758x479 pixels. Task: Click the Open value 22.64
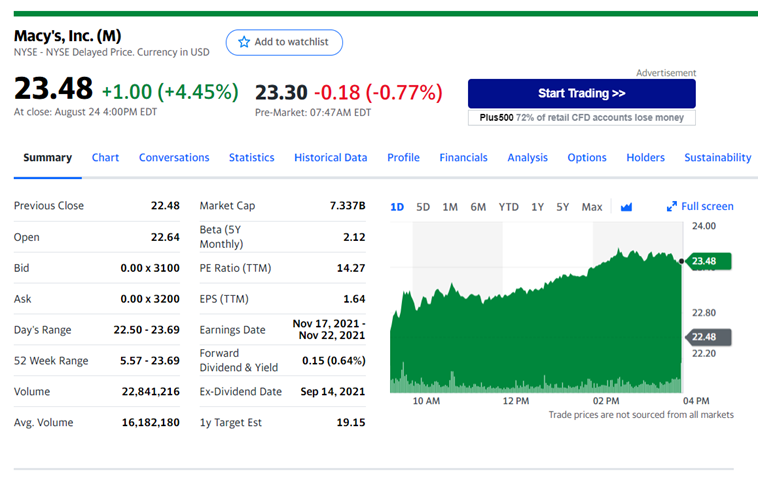[165, 237]
